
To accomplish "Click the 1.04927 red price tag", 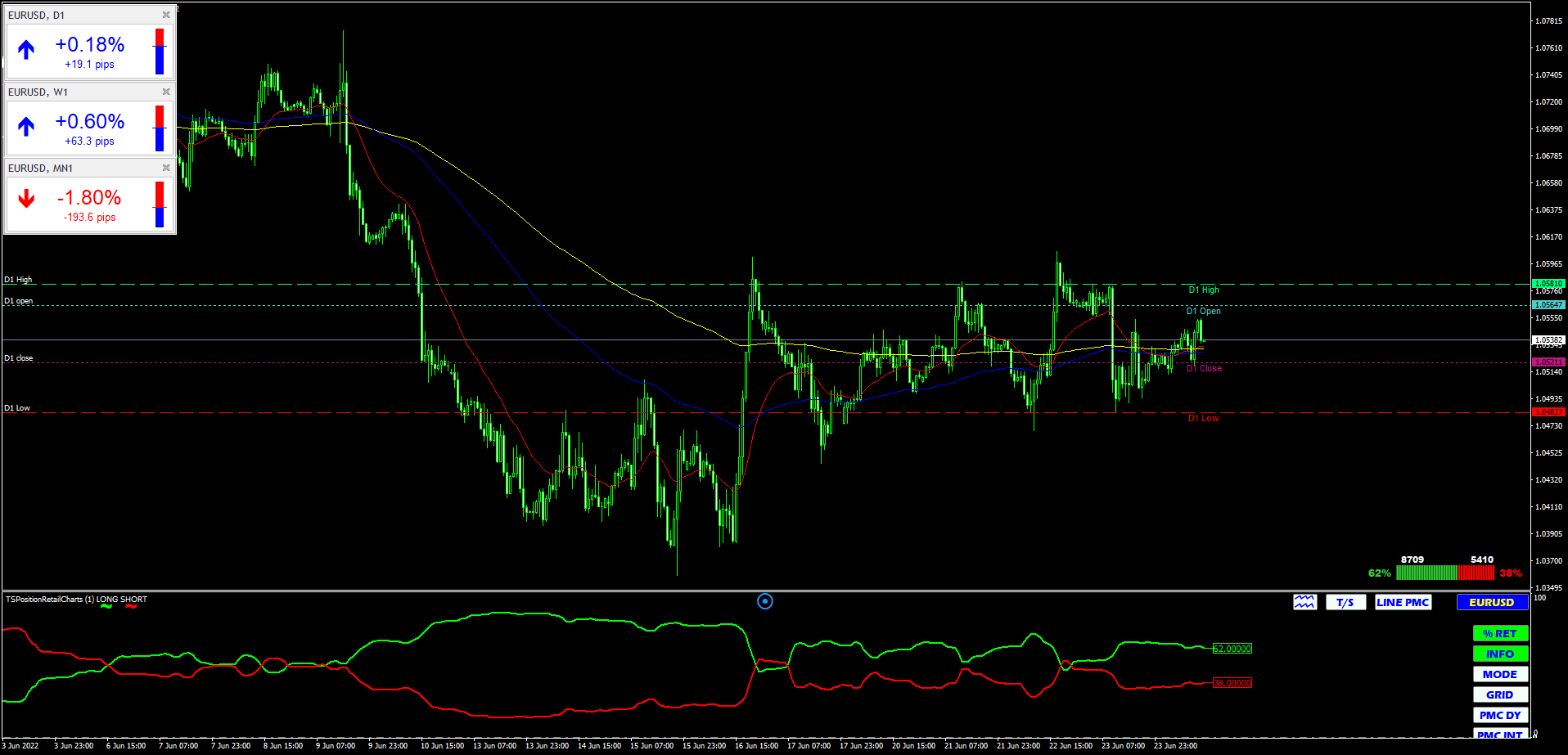I will tap(1548, 411).
